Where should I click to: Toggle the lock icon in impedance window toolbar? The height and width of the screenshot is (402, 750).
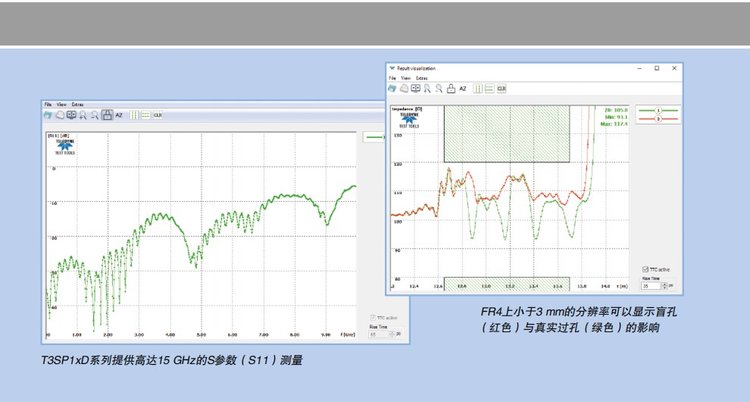click(450, 88)
